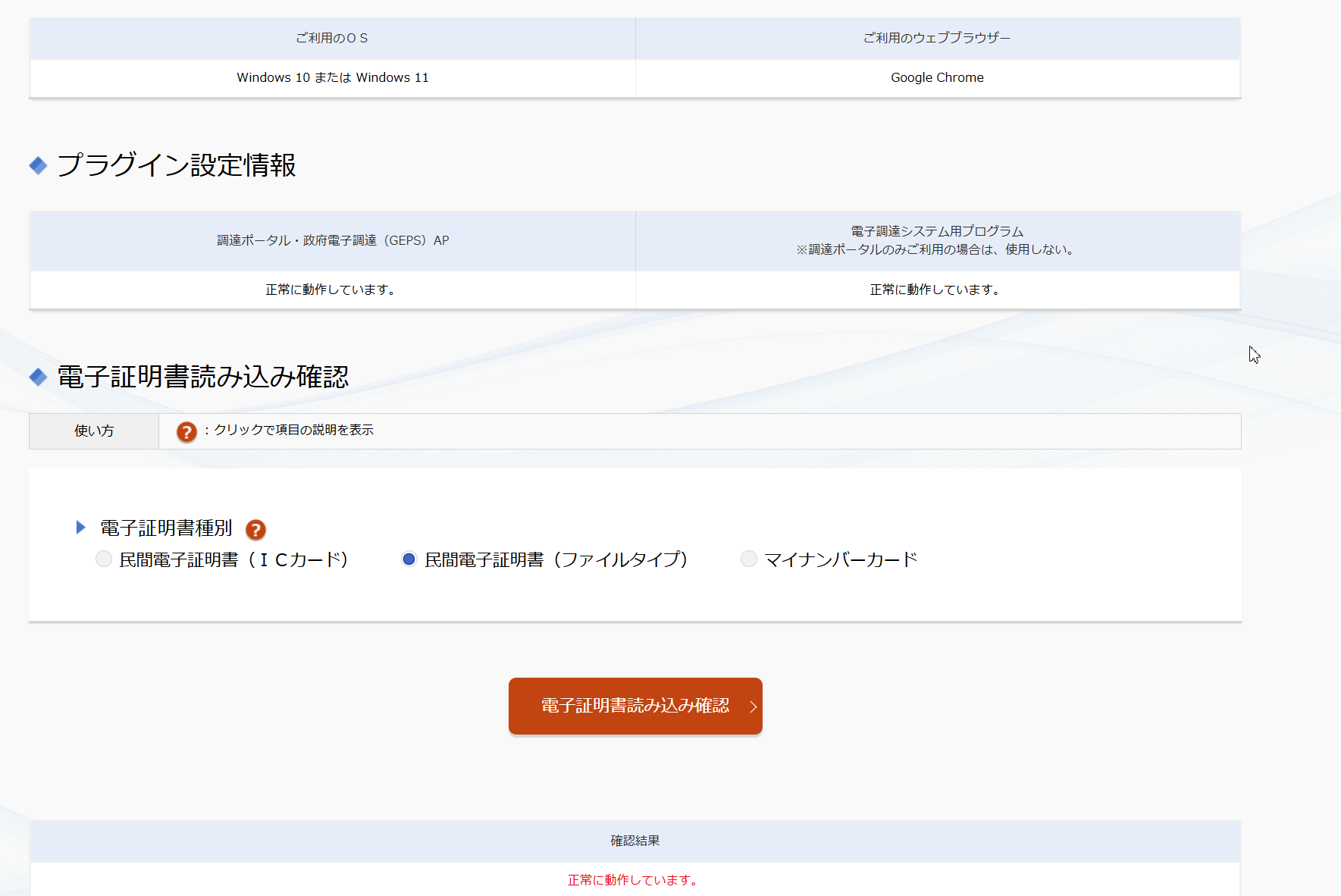The image size is (1341, 896).
Task: Click the 使い方 label cell
Action: click(94, 431)
